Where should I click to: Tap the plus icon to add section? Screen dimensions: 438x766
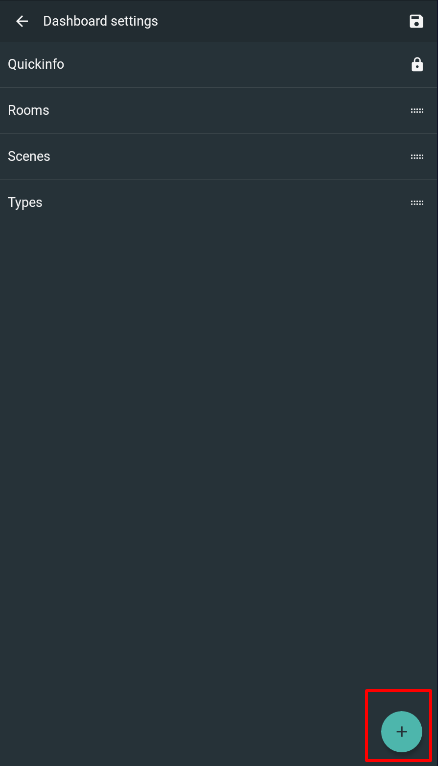pos(401,731)
